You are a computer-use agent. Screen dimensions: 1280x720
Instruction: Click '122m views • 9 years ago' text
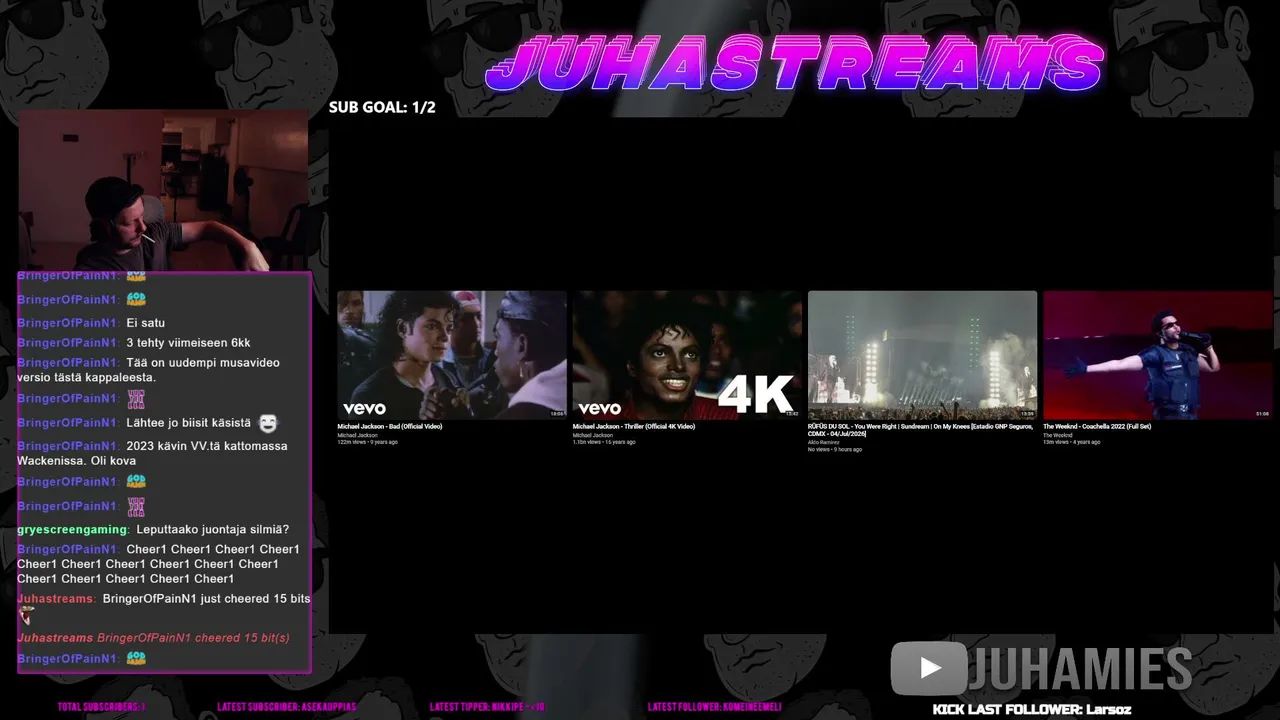tap(367, 442)
